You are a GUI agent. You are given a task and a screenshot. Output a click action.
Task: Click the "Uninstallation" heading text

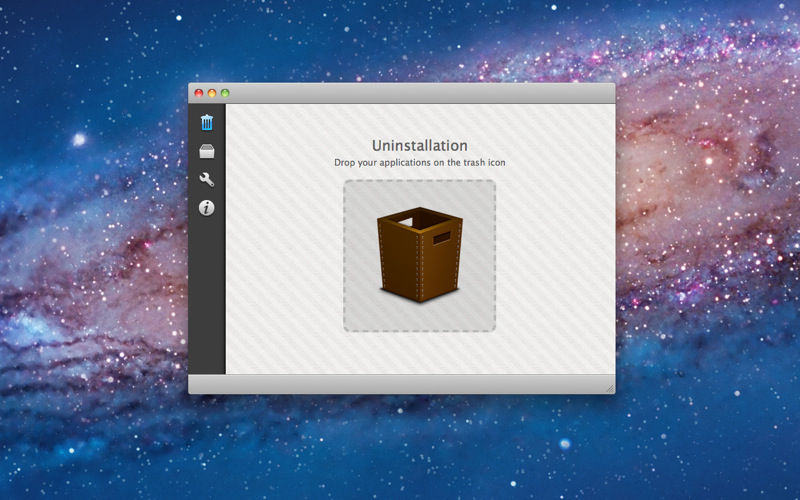coord(419,146)
